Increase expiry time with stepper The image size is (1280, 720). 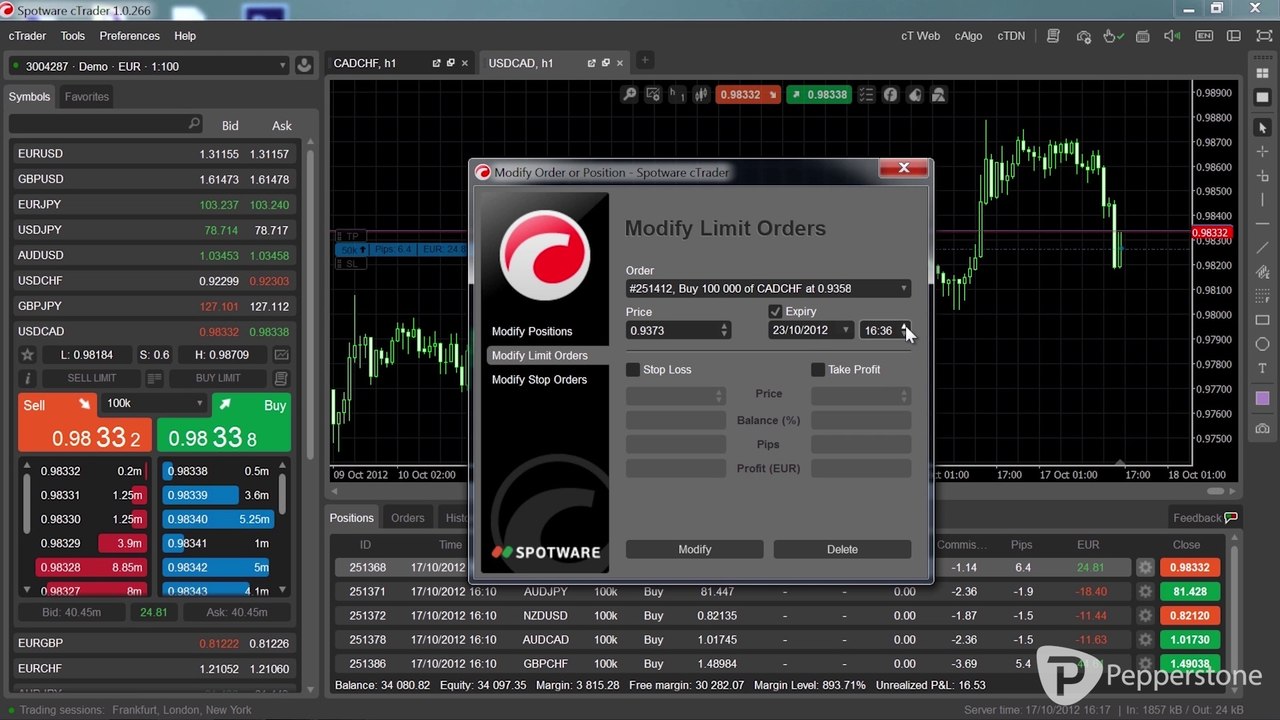coord(905,326)
